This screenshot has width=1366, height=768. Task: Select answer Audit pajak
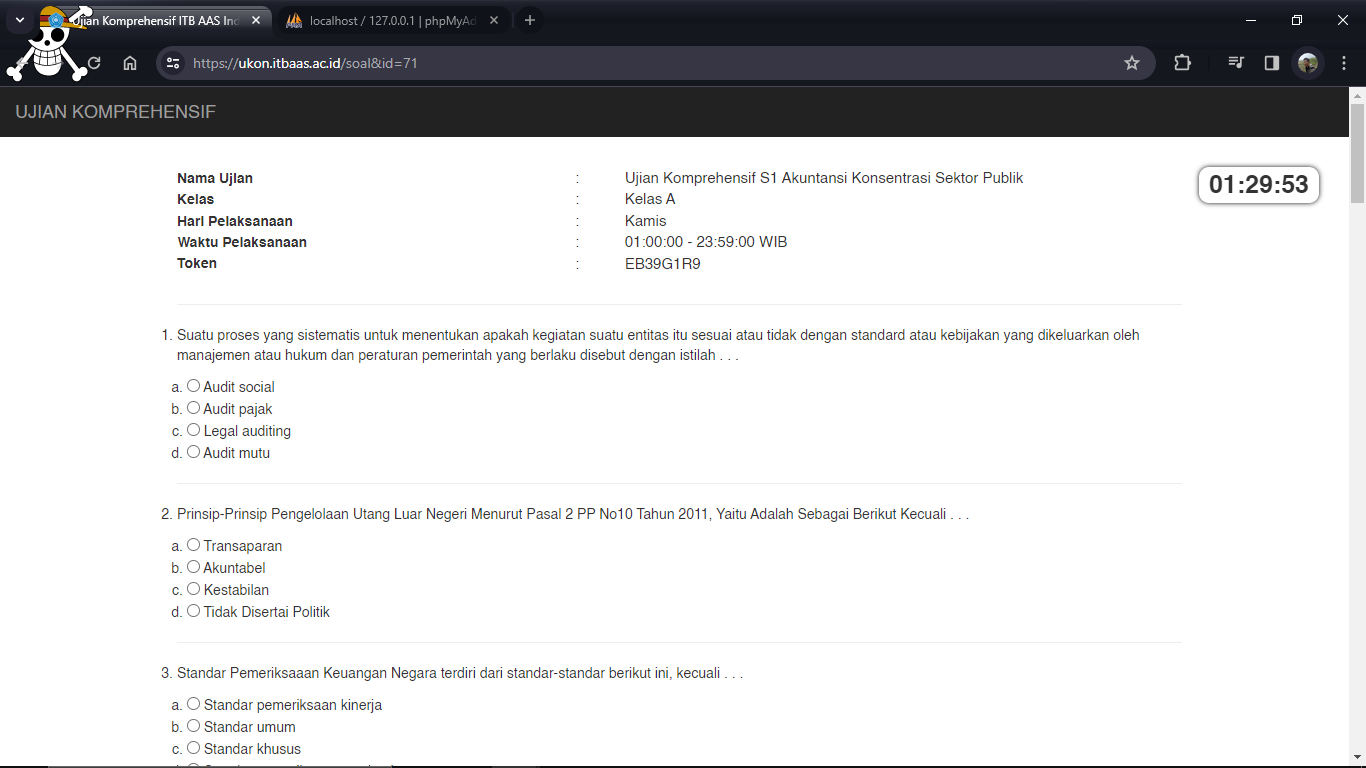(x=194, y=408)
